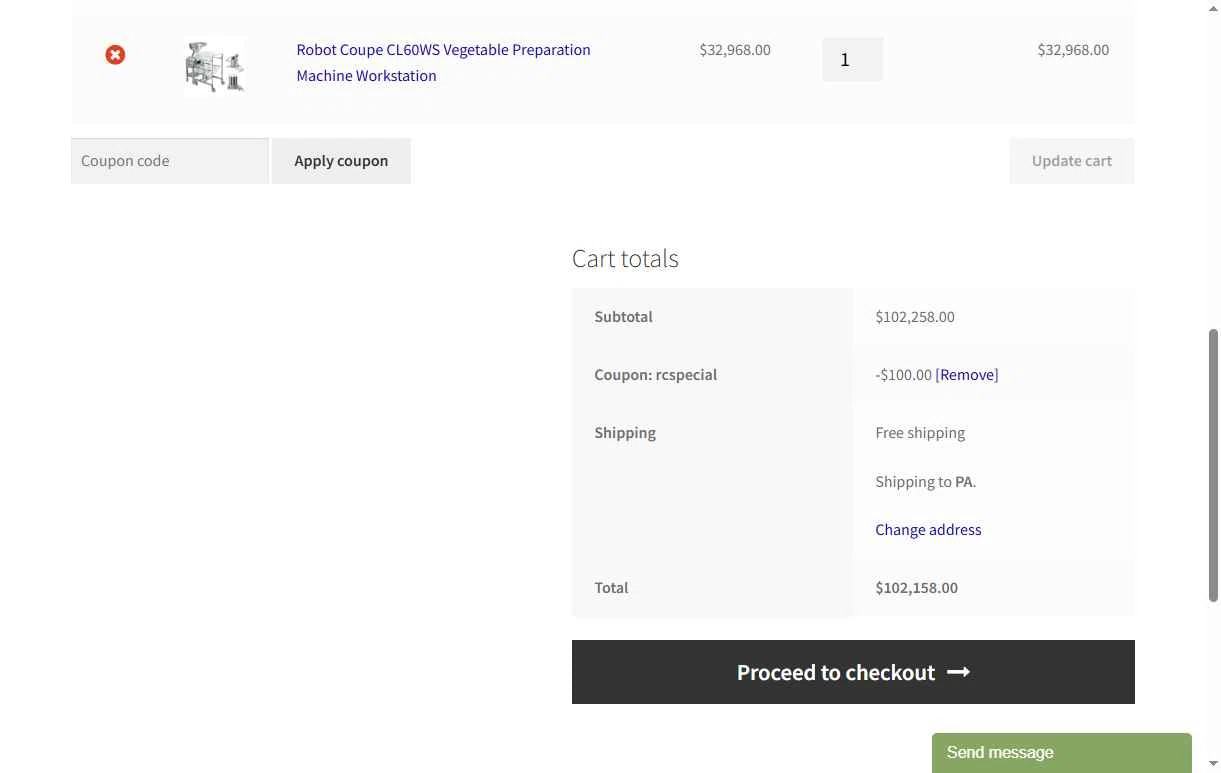Viewport: 1221px width, 773px height.
Task: Select the $32,968.00 unit price text
Action: (x=735, y=50)
